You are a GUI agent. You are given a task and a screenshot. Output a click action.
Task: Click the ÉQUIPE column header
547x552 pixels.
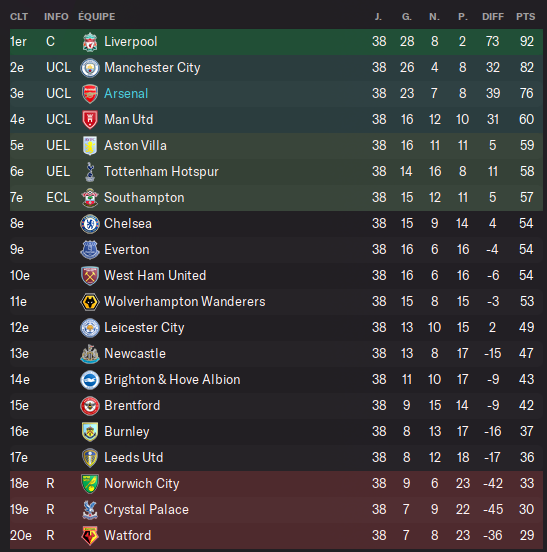[96, 16]
